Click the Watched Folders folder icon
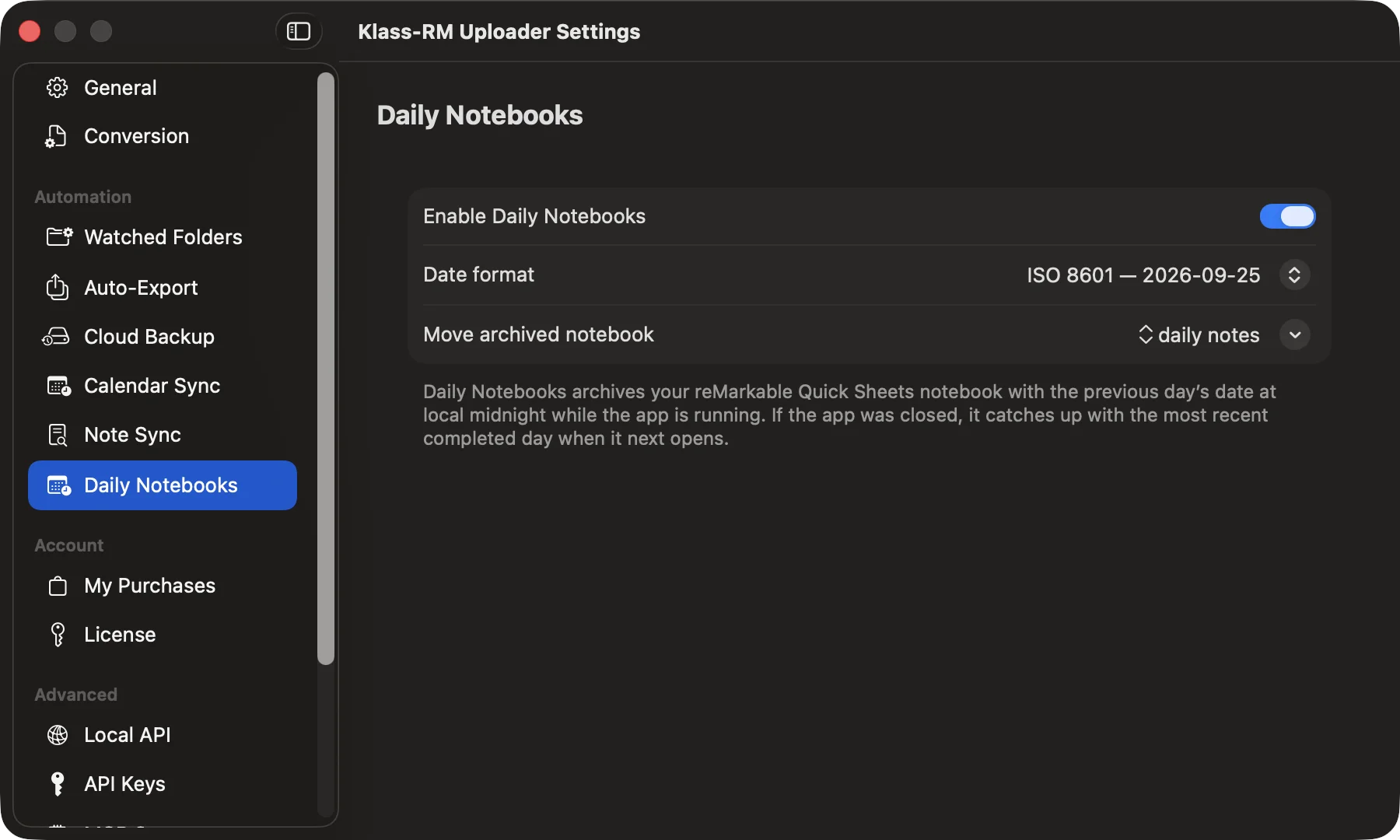 coord(59,236)
